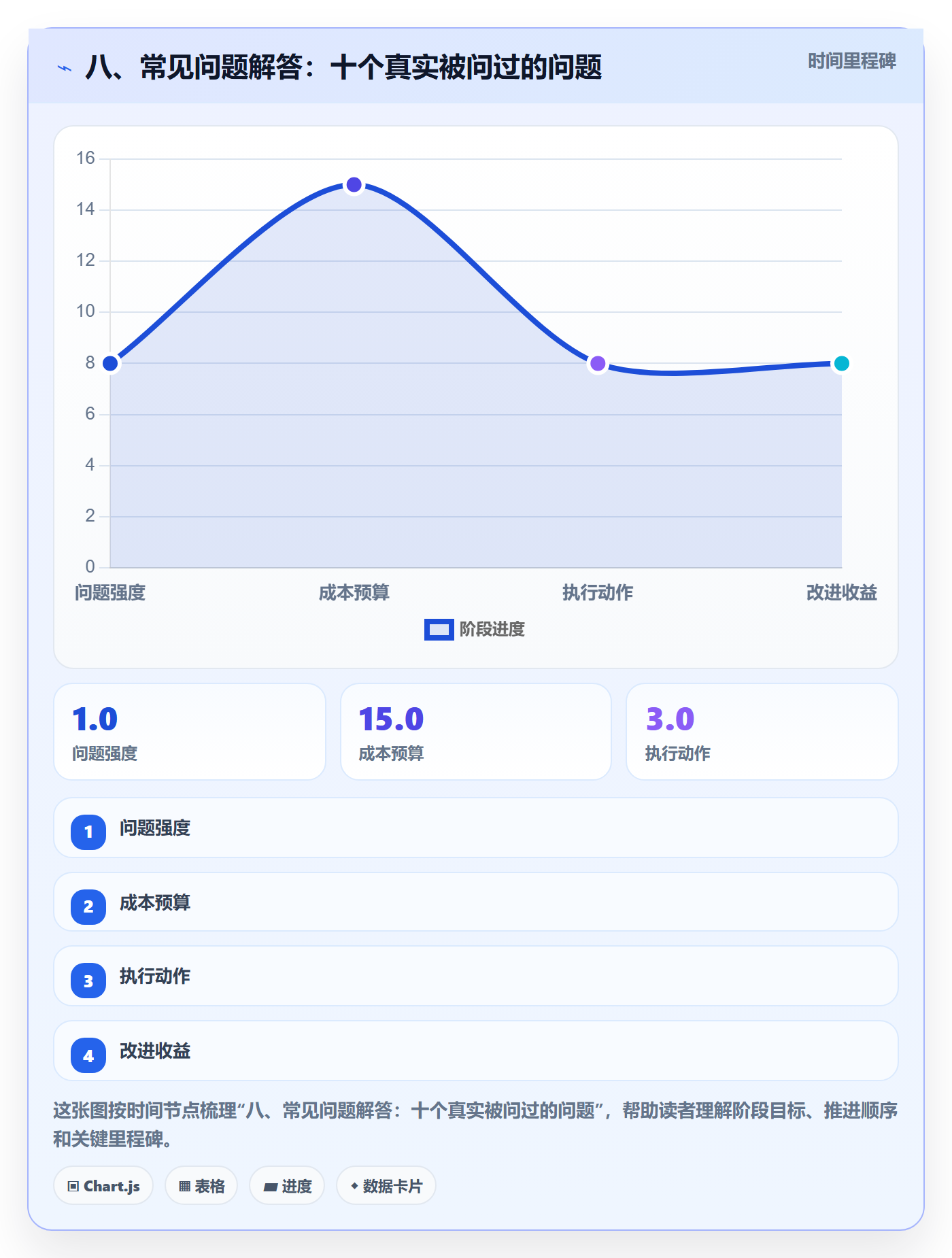This screenshot has height=1258, width=952.
Task: Click the Chart.js tag
Action: [103, 1186]
